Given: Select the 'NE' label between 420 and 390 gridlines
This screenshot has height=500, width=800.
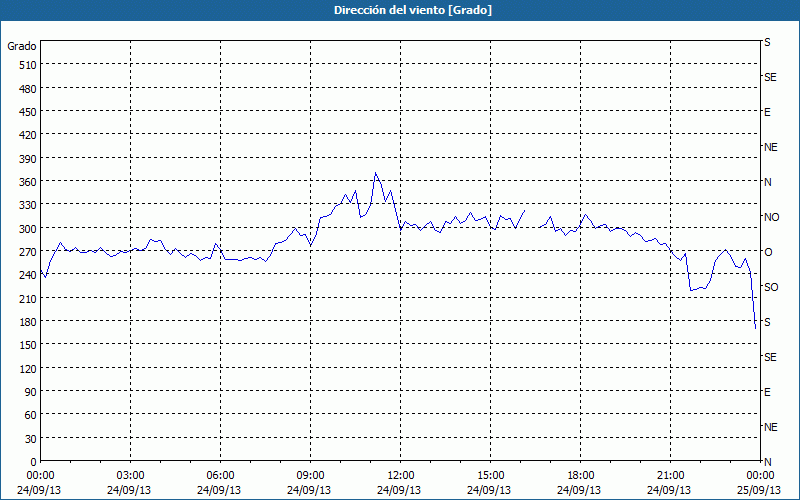Looking at the screenshot, I should point(770,147).
